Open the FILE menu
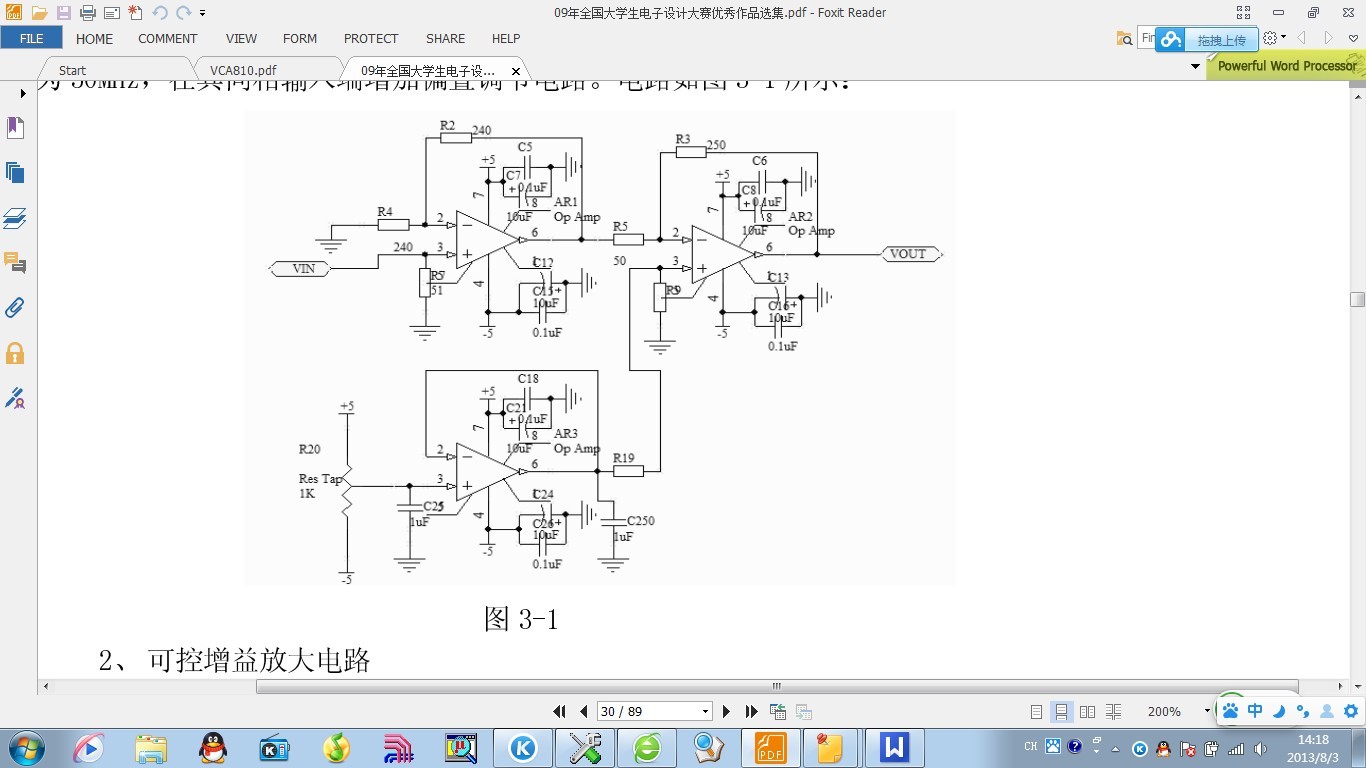The height and width of the screenshot is (768, 1366). (31, 38)
